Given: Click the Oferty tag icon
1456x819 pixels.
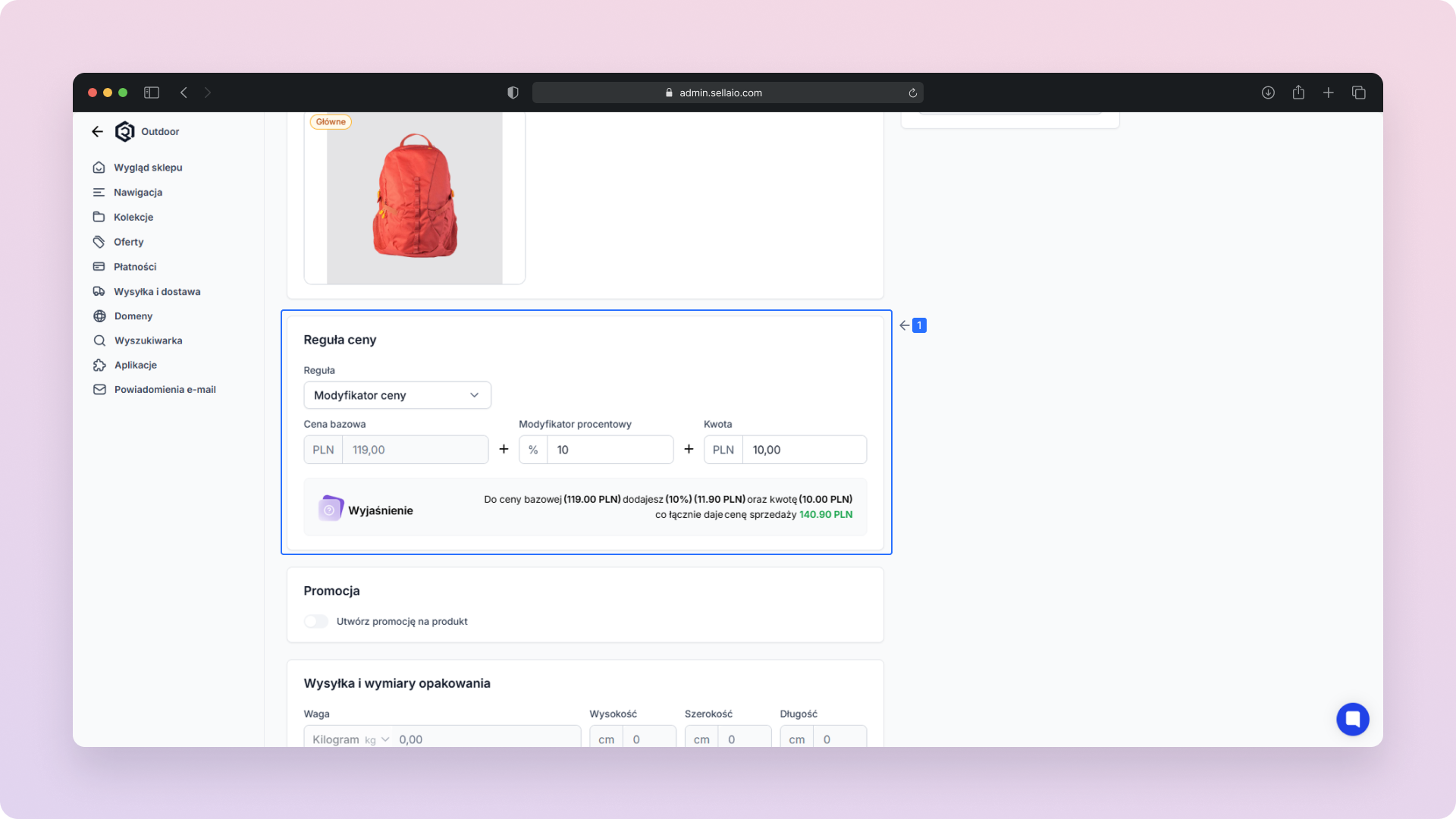Looking at the screenshot, I should [x=99, y=242].
